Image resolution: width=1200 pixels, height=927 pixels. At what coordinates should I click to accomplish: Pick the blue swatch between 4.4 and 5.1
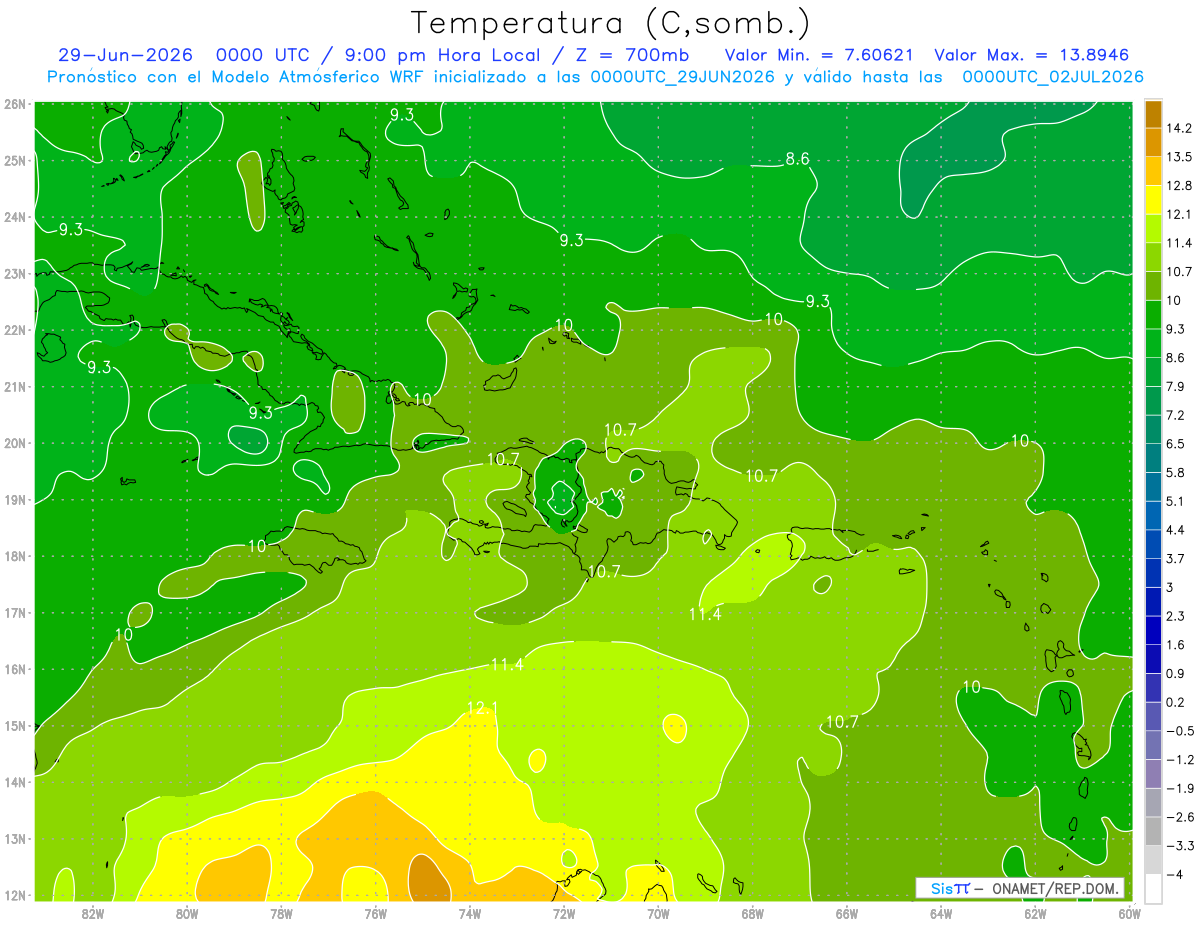click(x=1154, y=515)
